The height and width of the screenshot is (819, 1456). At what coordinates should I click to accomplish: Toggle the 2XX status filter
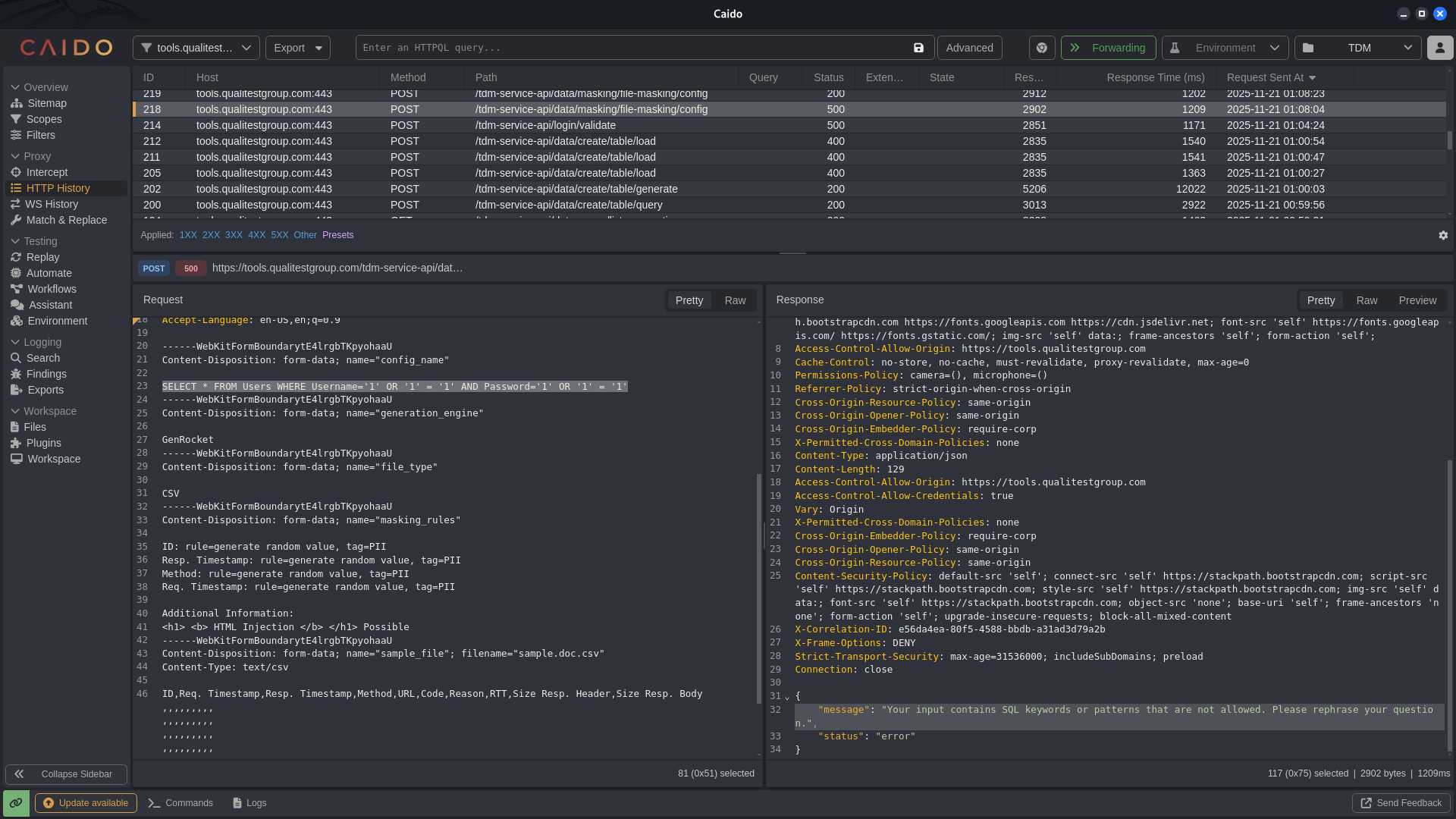pos(211,235)
